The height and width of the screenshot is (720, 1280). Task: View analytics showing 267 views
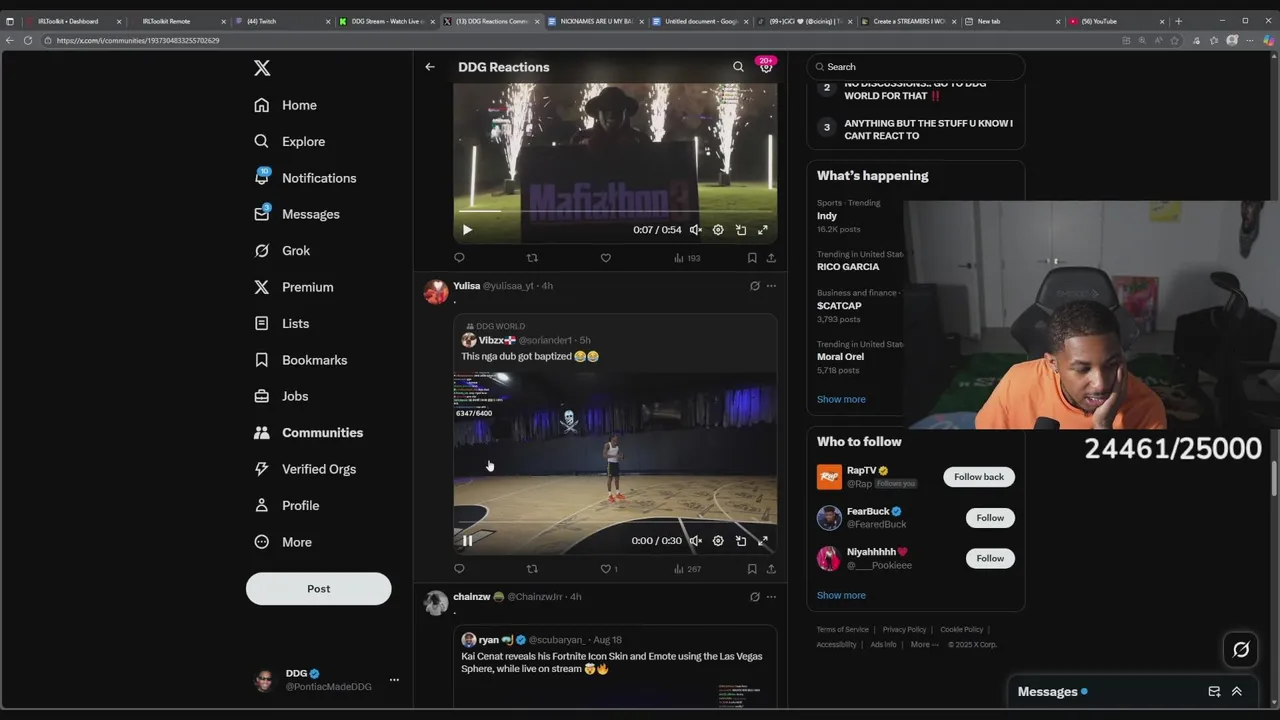coord(687,569)
